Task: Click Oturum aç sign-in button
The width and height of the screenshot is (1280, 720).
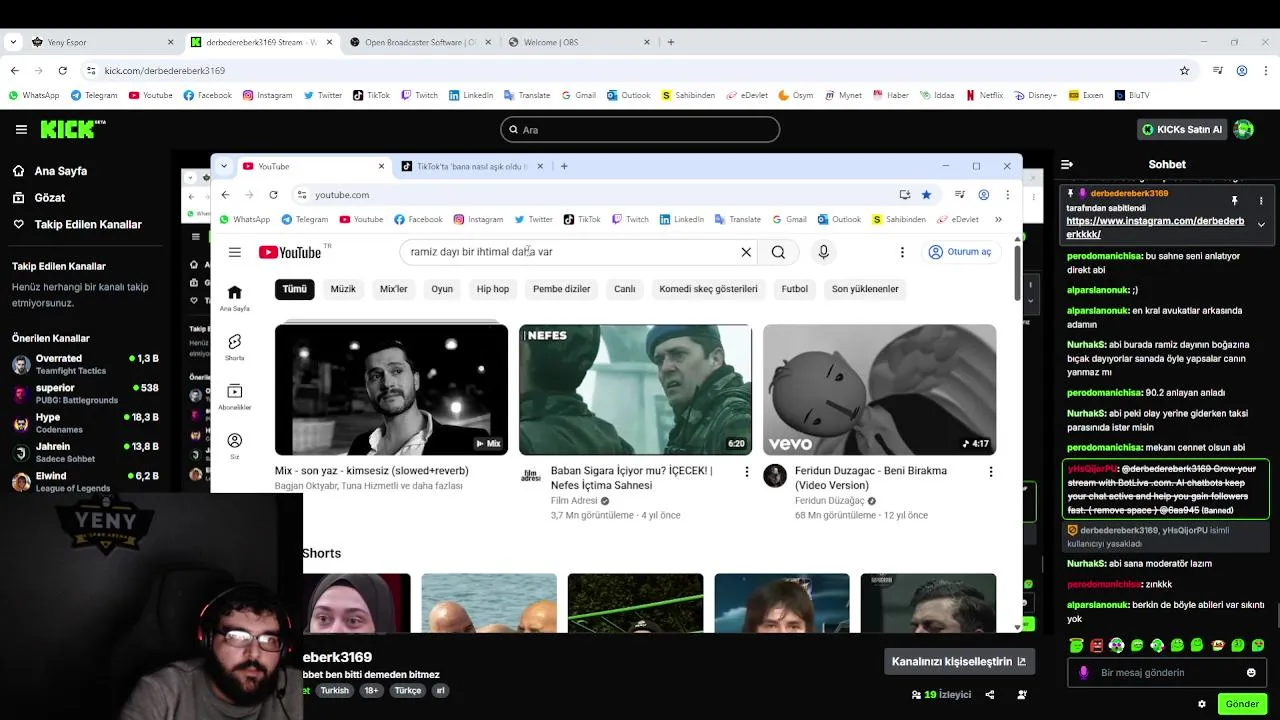Action: 960,252
